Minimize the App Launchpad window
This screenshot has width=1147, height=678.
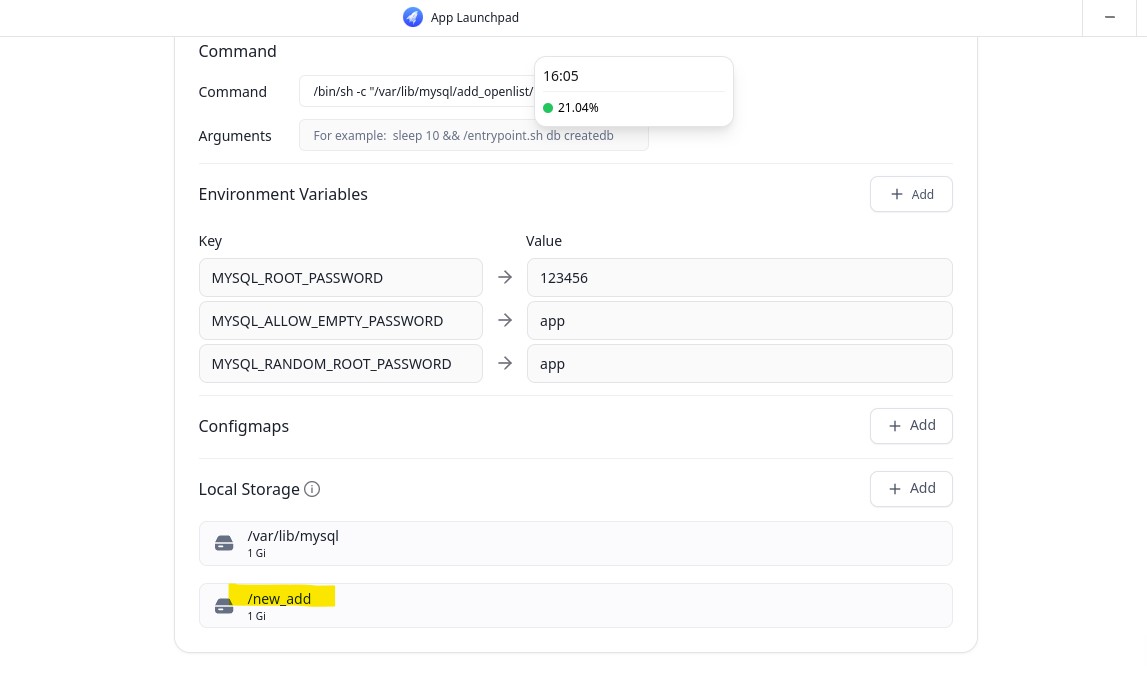coord(1110,17)
